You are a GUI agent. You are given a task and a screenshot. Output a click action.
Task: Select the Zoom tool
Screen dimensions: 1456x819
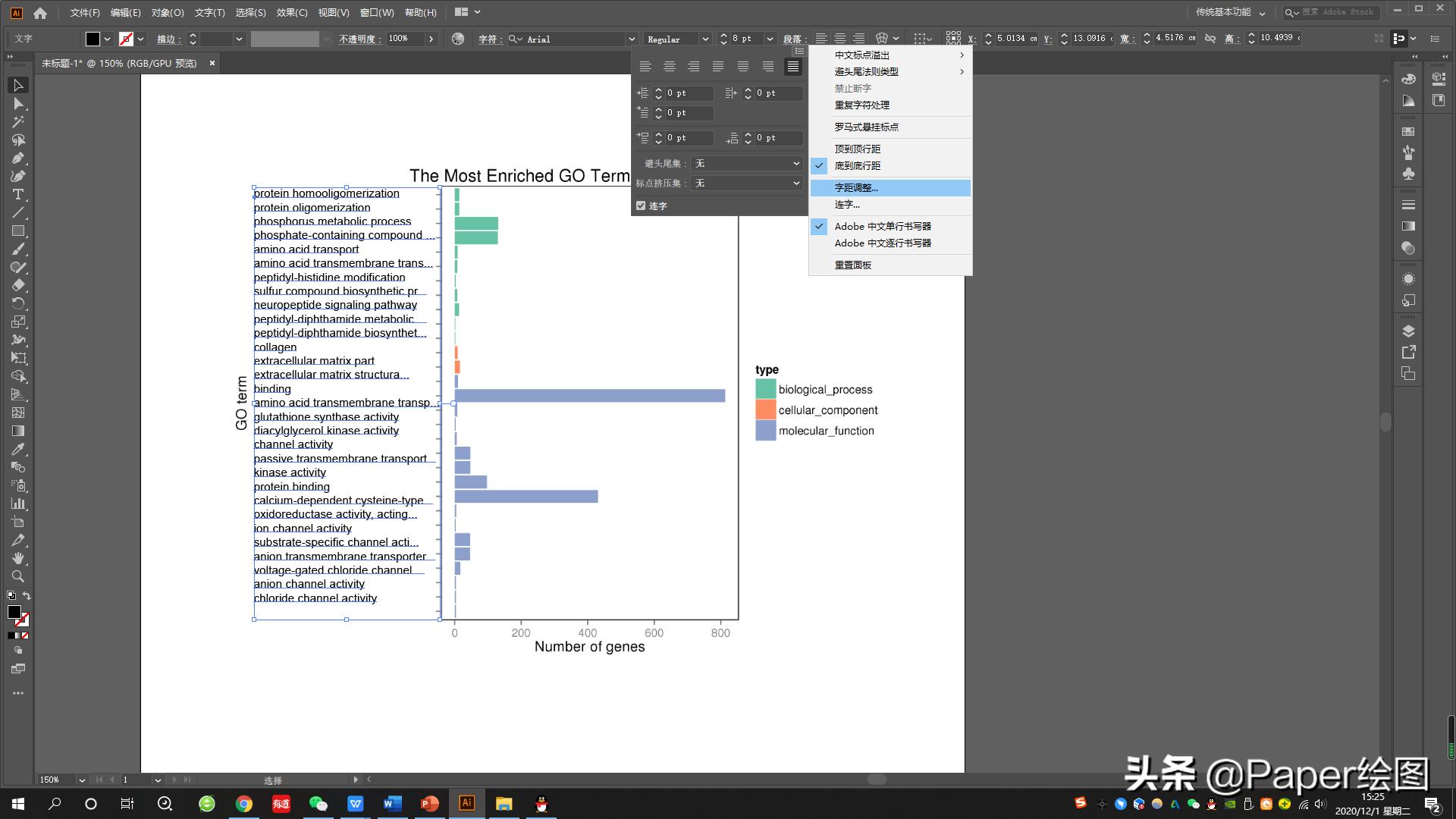pyautogui.click(x=18, y=576)
